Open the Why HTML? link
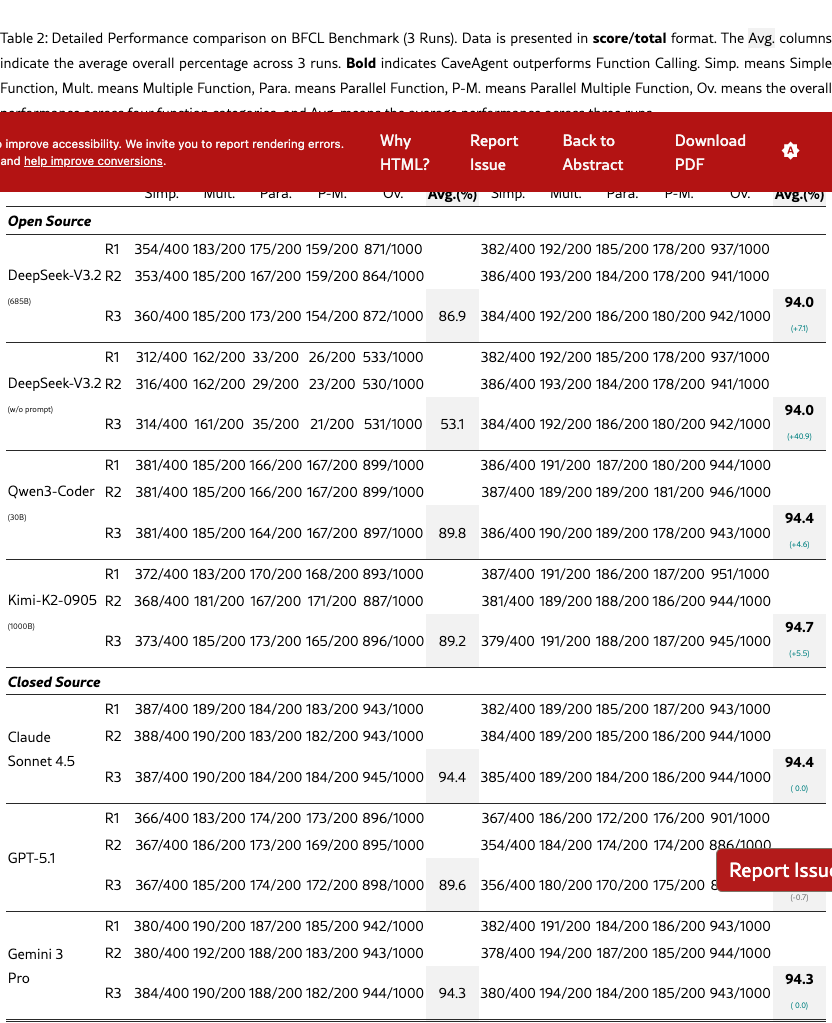Image resolution: width=832 pixels, height=1023 pixels. point(404,153)
